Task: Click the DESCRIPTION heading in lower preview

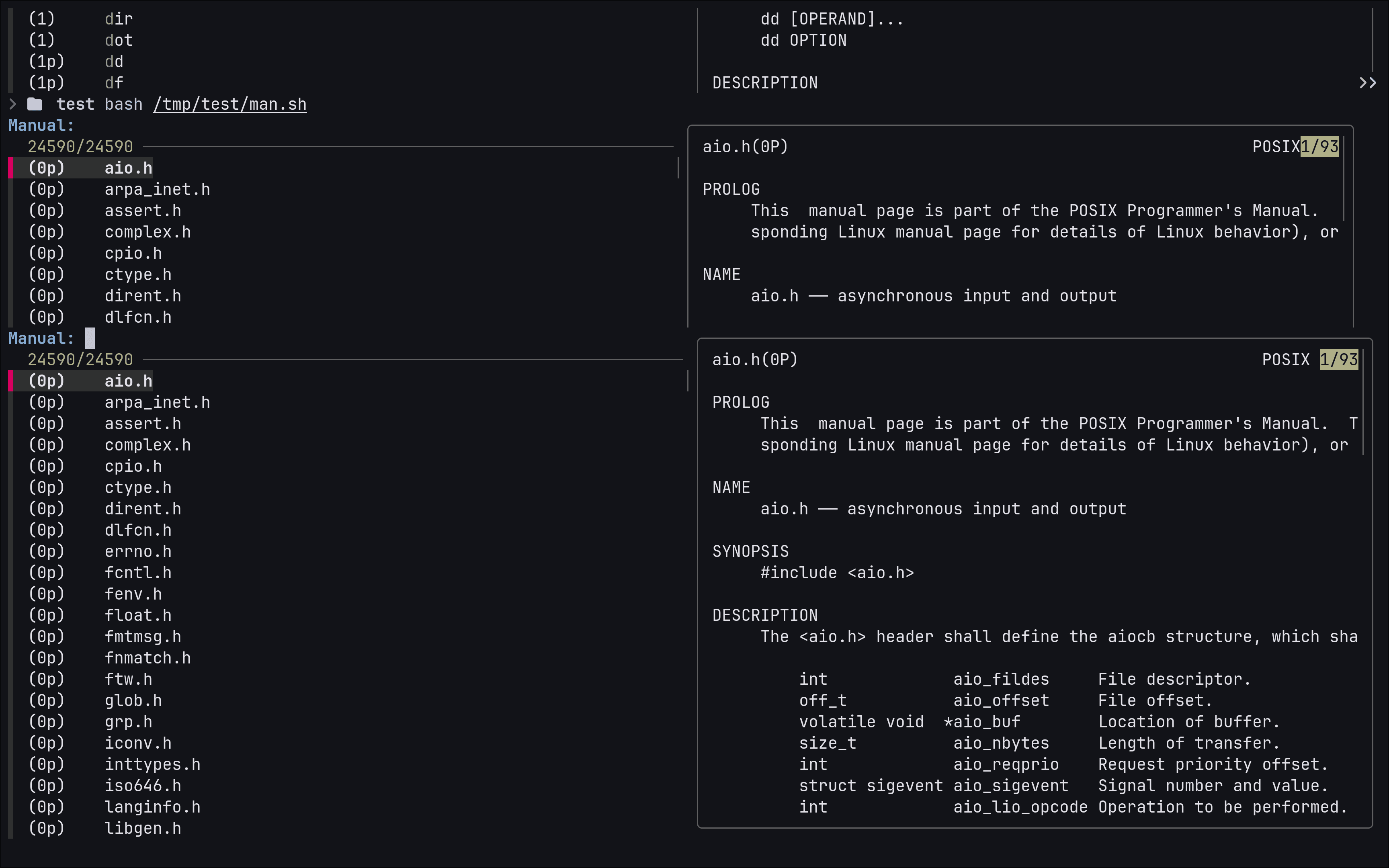Action: tap(764, 614)
